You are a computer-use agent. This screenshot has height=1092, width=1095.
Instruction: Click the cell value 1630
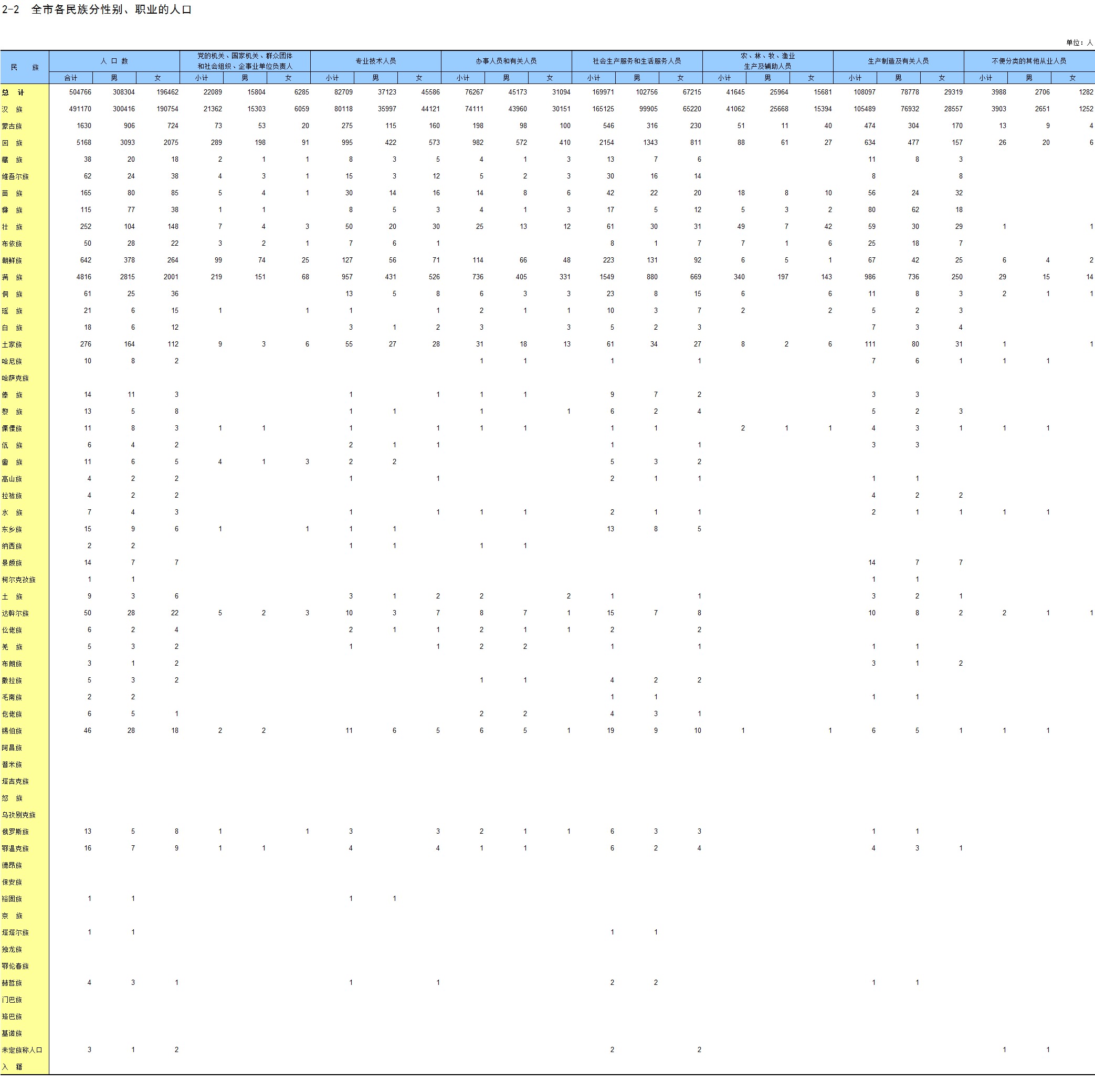(84, 126)
